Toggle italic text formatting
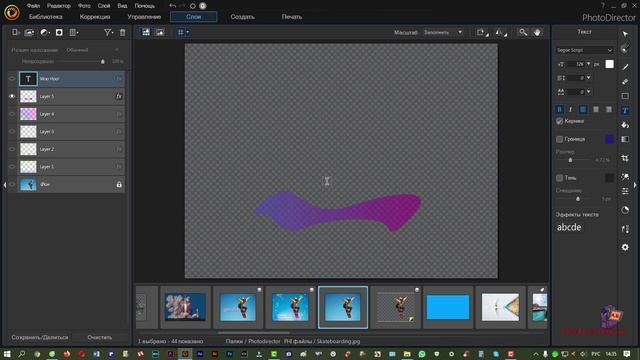Image resolution: width=640 pixels, height=360 pixels. click(571, 109)
